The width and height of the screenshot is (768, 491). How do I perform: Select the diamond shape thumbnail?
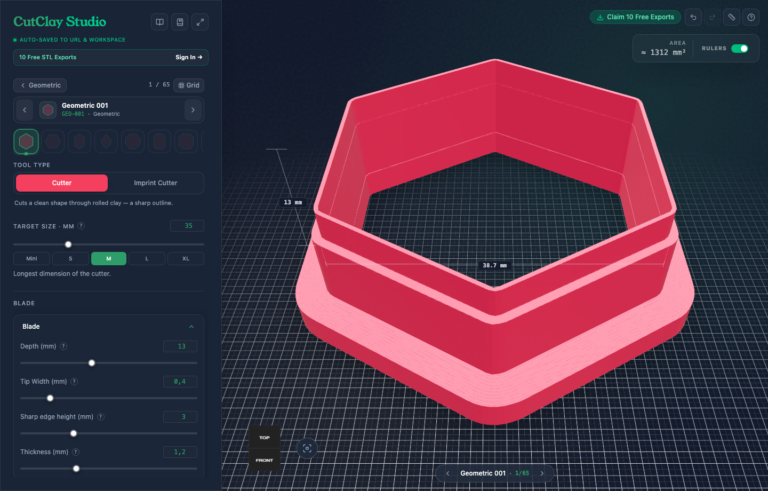(106, 142)
